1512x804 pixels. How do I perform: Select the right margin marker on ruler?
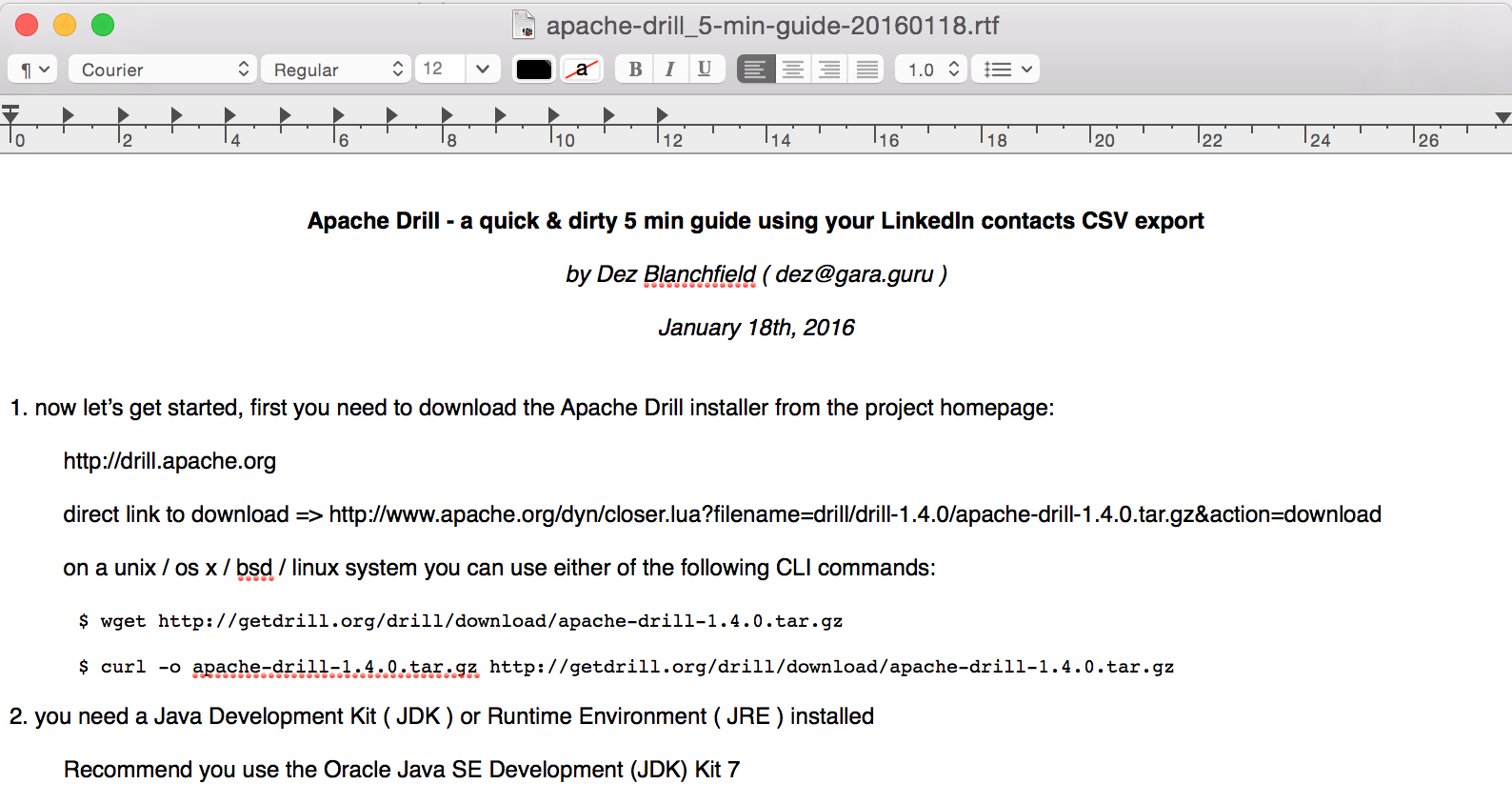coord(1502,117)
